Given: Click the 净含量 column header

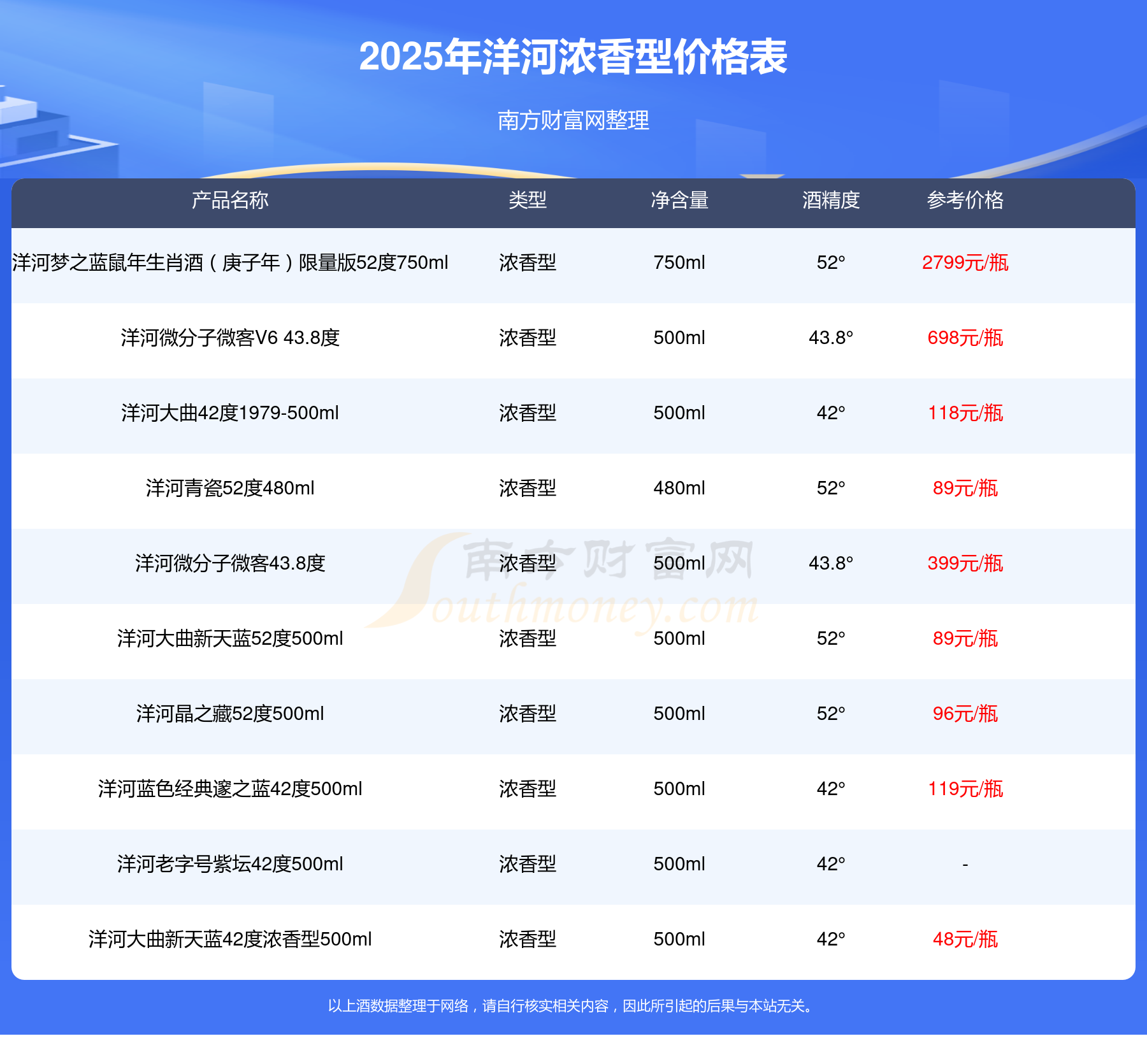Looking at the screenshot, I should (x=679, y=200).
